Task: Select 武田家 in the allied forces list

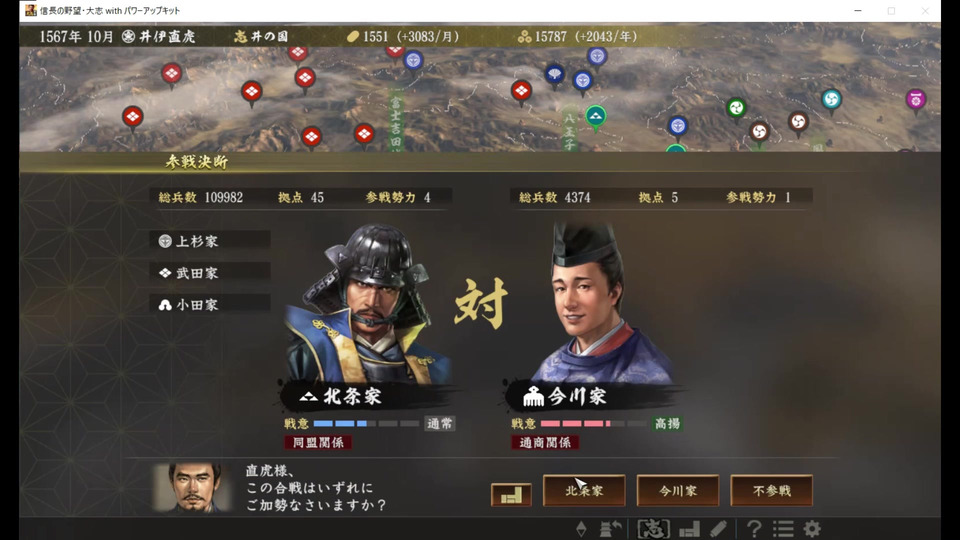Action: (210, 273)
